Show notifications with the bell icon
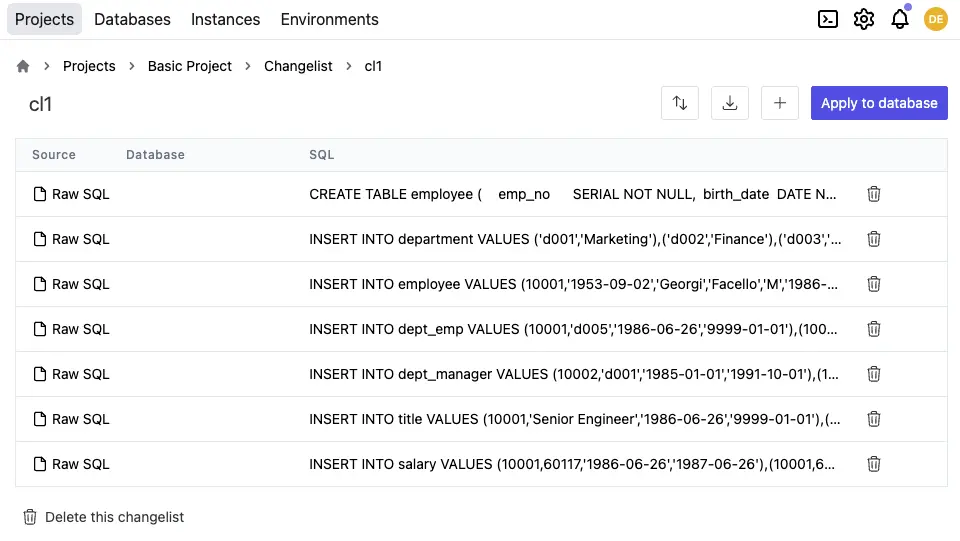Viewport: 960px width, 541px height. pos(900,19)
